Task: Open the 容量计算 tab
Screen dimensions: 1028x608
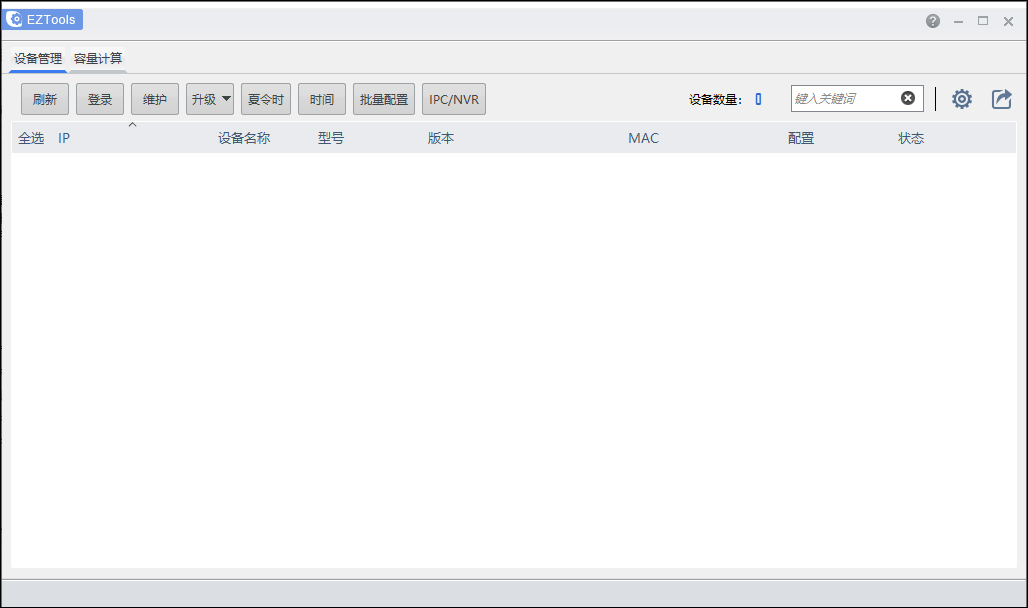Action: tap(98, 58)
